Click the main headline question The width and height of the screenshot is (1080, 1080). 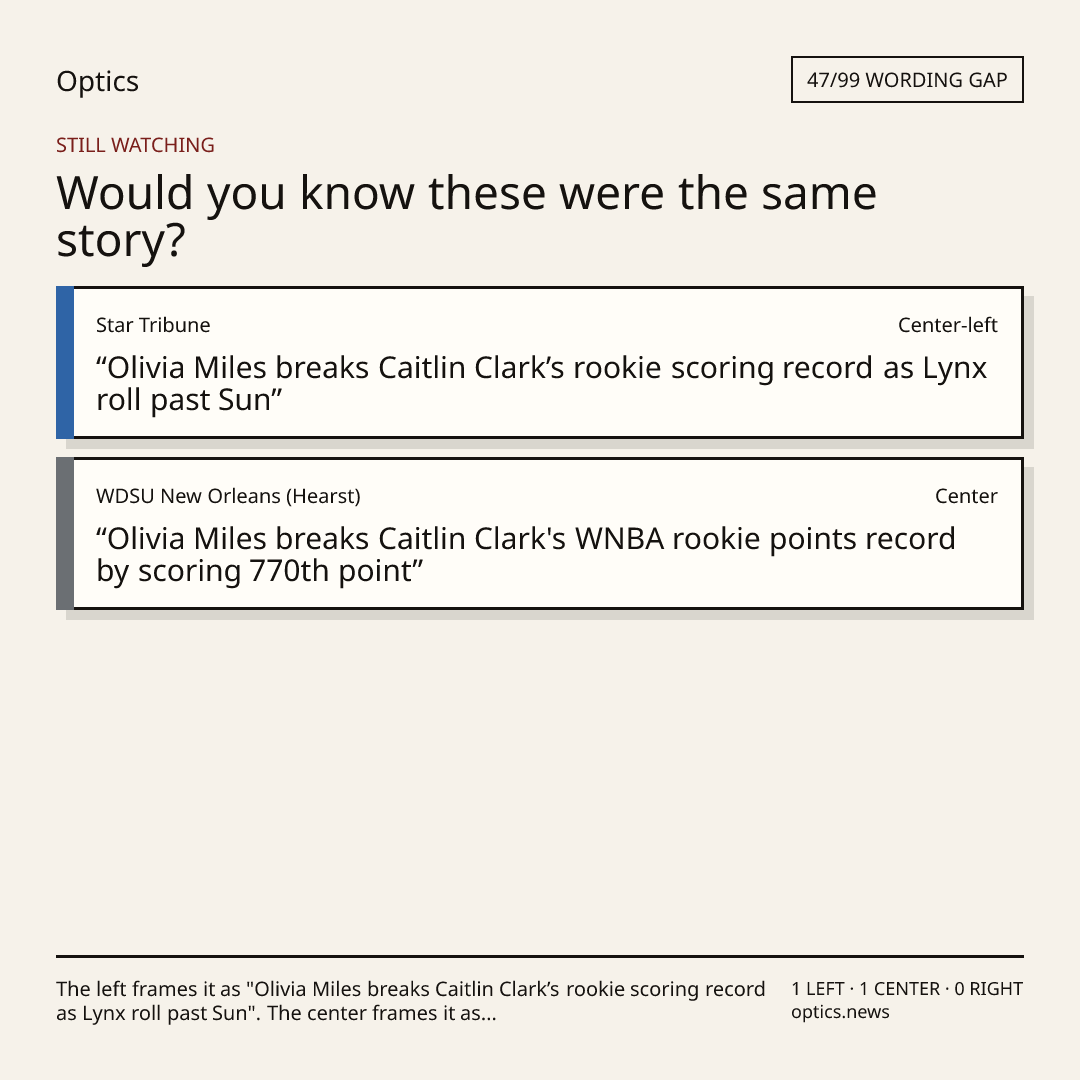click(466, 216)
